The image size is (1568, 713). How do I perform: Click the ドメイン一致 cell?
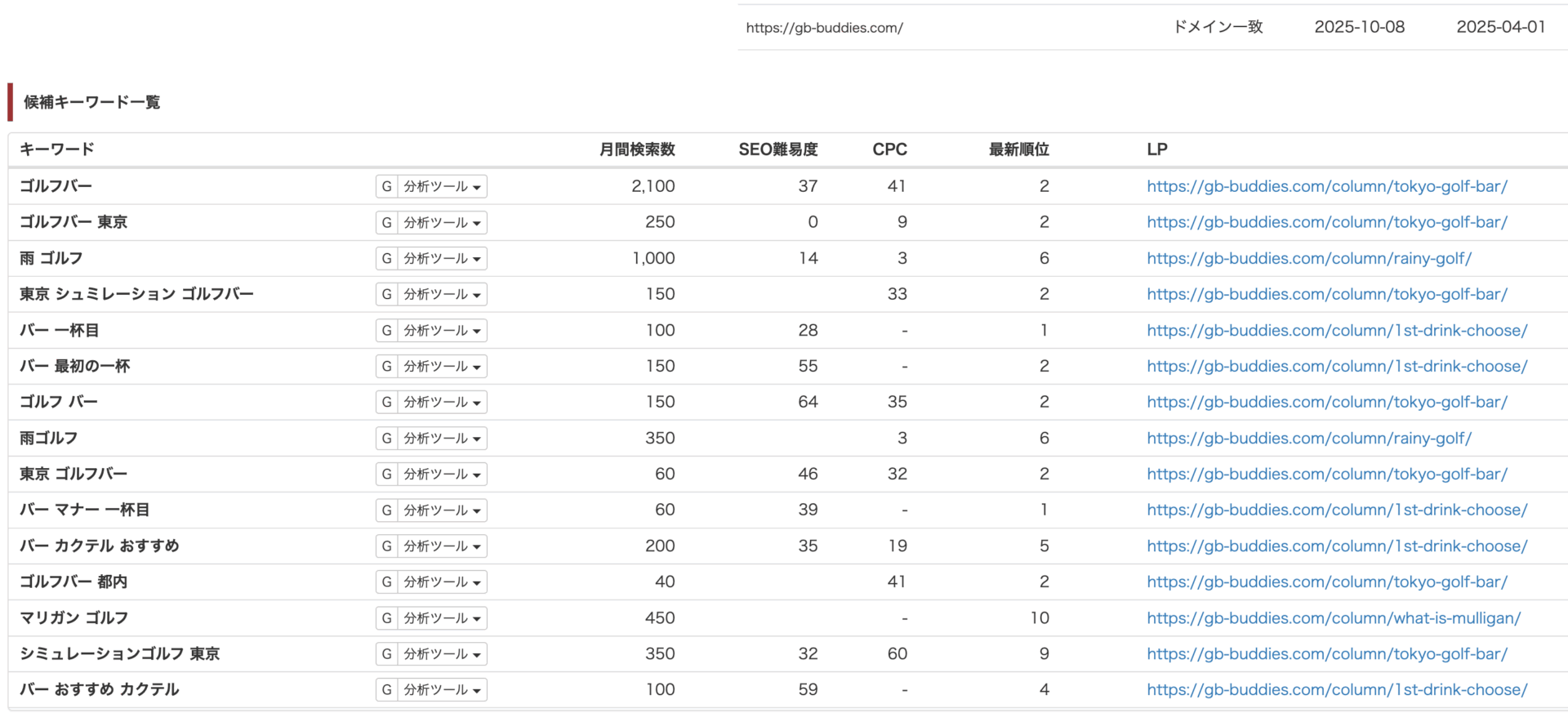point(1218,27)
